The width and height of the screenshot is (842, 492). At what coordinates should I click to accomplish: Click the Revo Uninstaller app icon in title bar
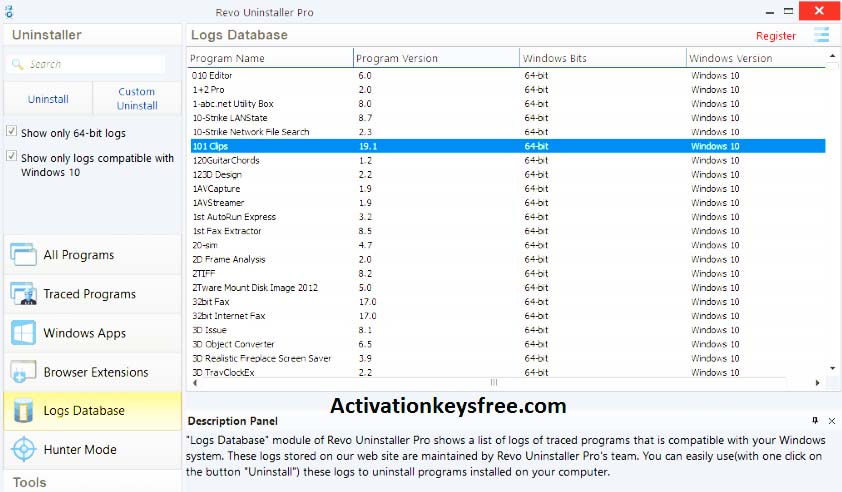[9, 11]
